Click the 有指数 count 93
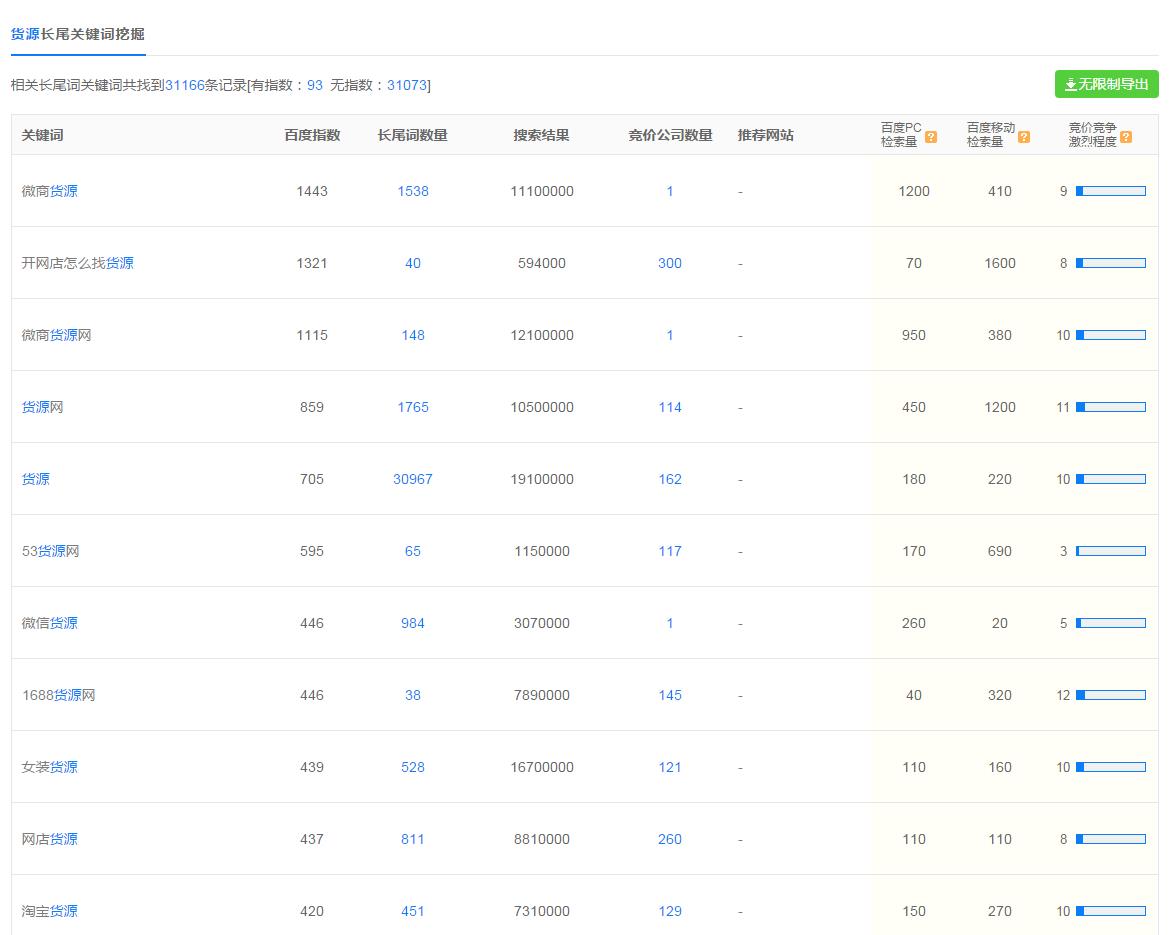Image resolution: width=1172 pixels, height=935 pixels. click(x=315, y=85)
